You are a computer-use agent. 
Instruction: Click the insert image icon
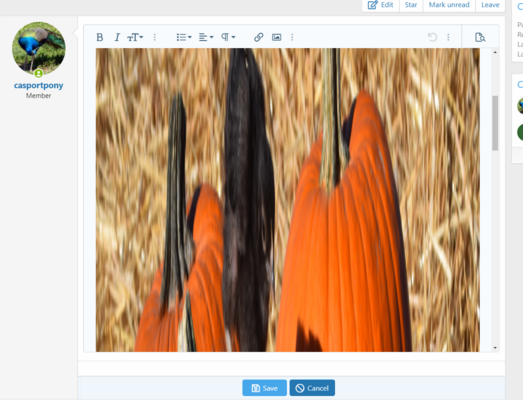click(277, 37)
